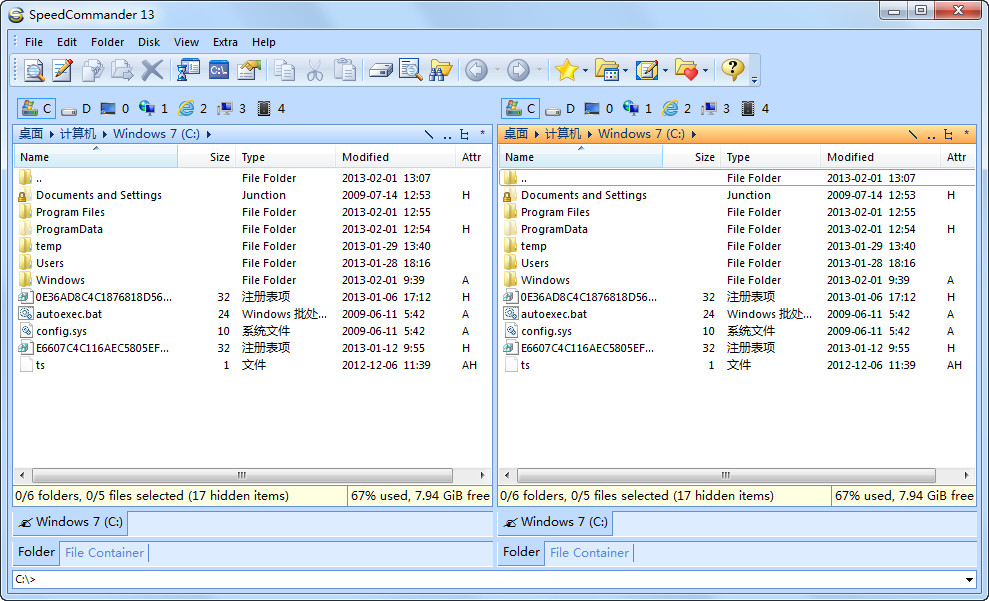The width and height of the screenshot is (989, 601).
Task: Click the View file magnifier toolbar icon
Action: pos(33,70)
